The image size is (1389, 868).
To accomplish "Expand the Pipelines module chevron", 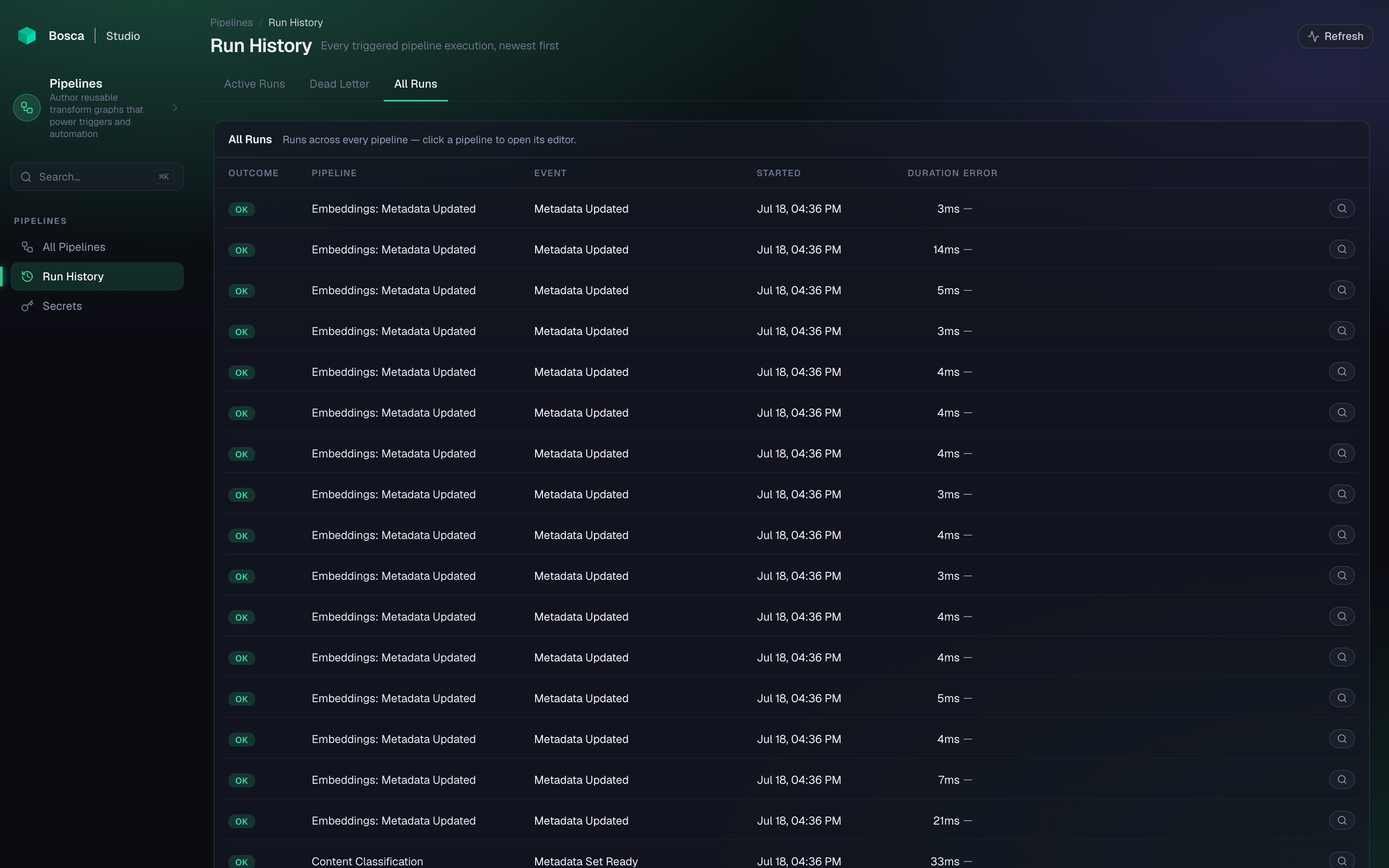I will (x=175, y=108).
